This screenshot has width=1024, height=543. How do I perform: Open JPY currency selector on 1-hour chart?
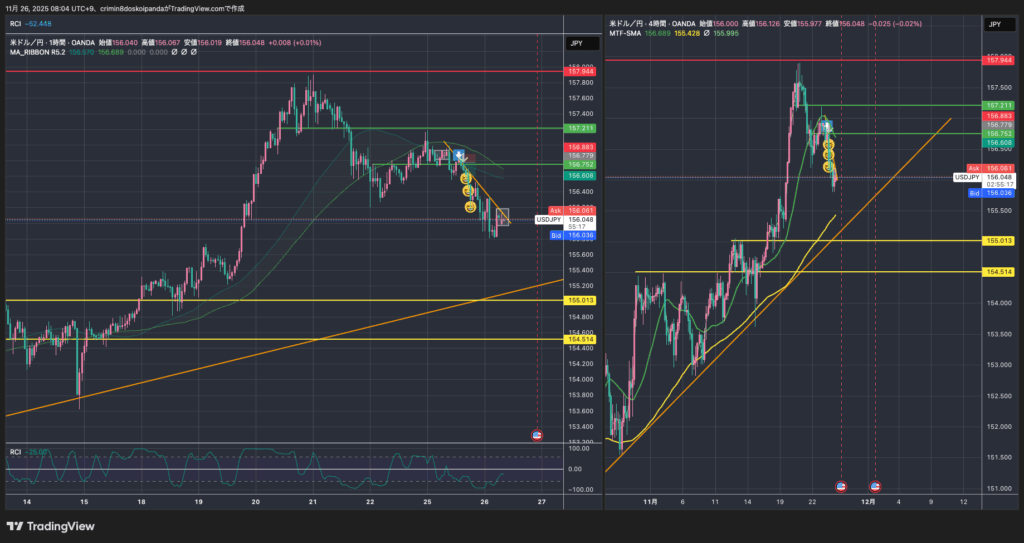578,43
